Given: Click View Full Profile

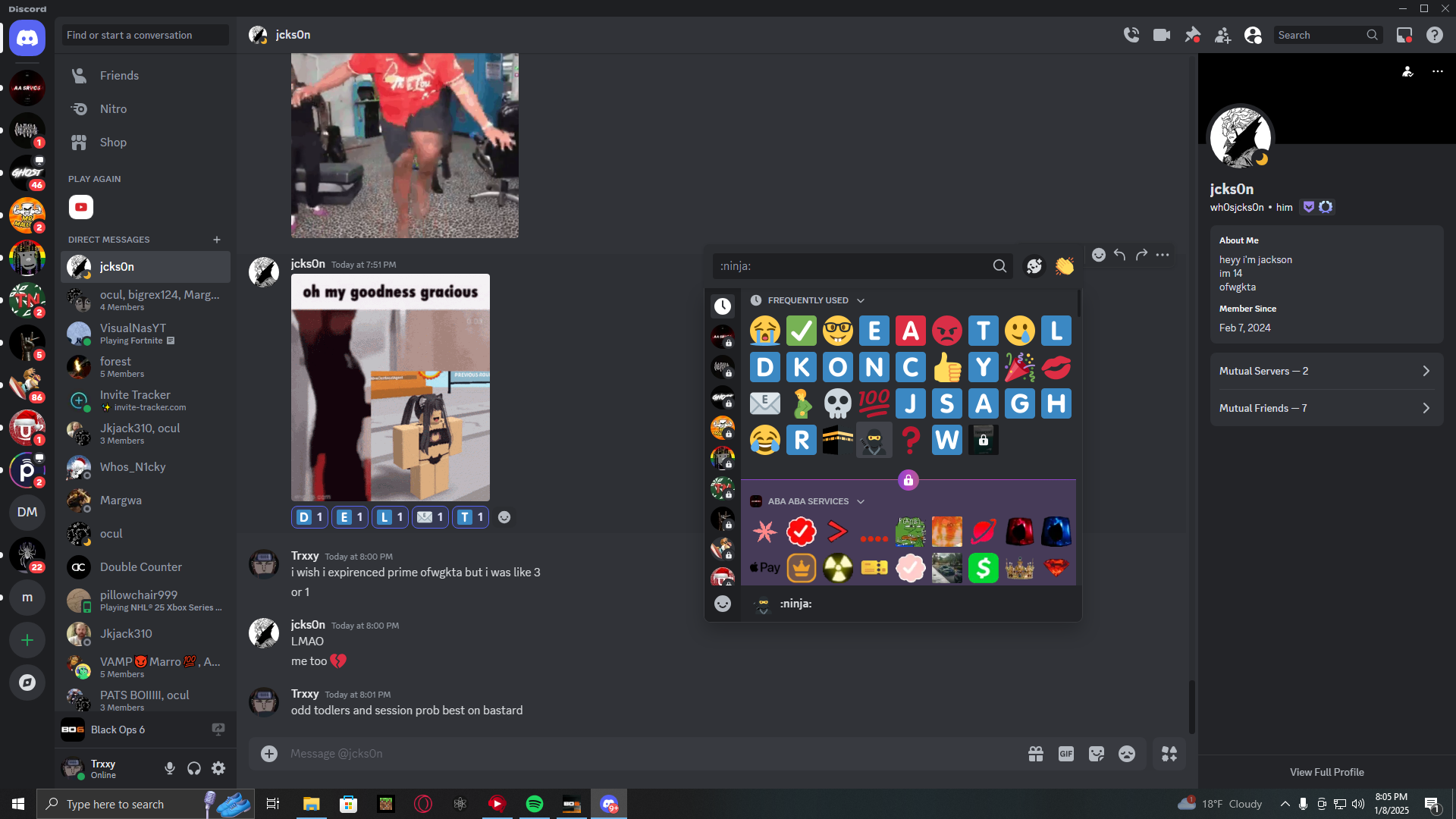Looking at the screenshot, I should 1326,772.
